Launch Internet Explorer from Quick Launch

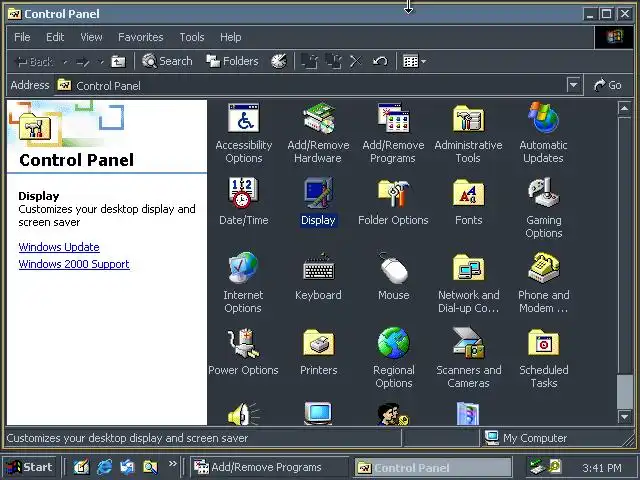click(x=104, y=467)
